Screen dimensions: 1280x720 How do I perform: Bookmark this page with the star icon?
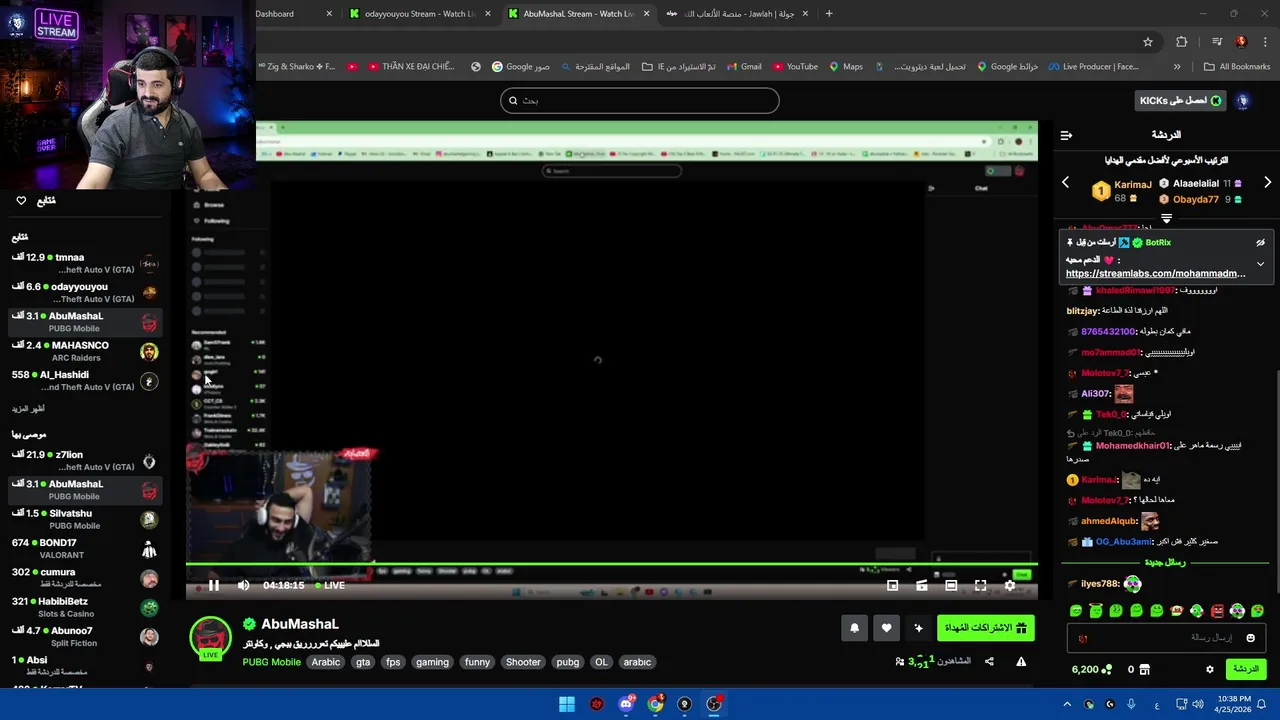1148,42
